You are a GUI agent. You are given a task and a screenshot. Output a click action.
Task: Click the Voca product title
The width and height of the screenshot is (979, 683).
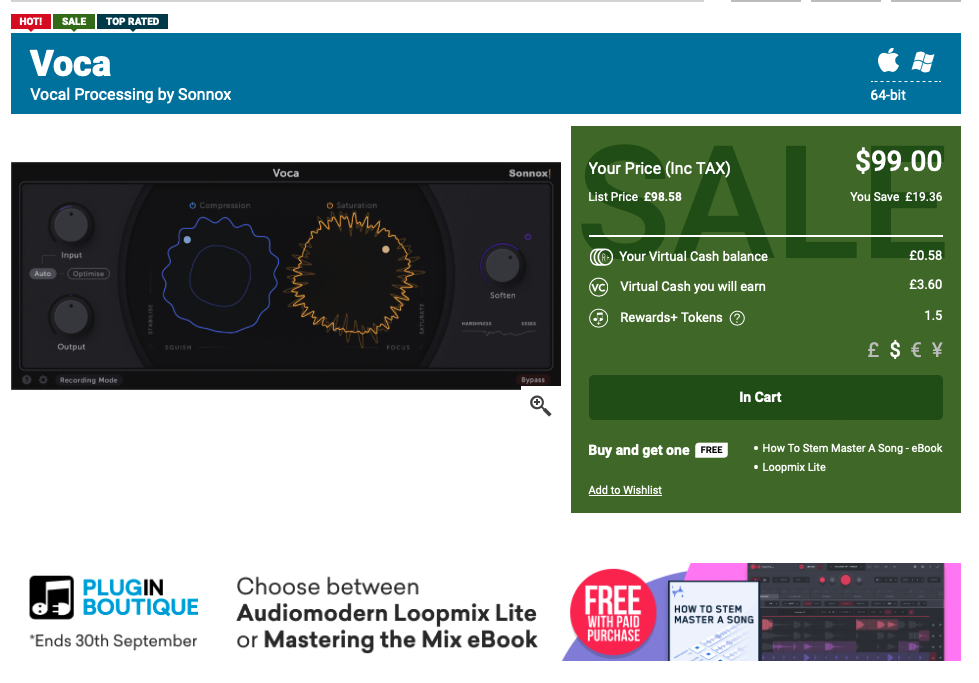71,63
